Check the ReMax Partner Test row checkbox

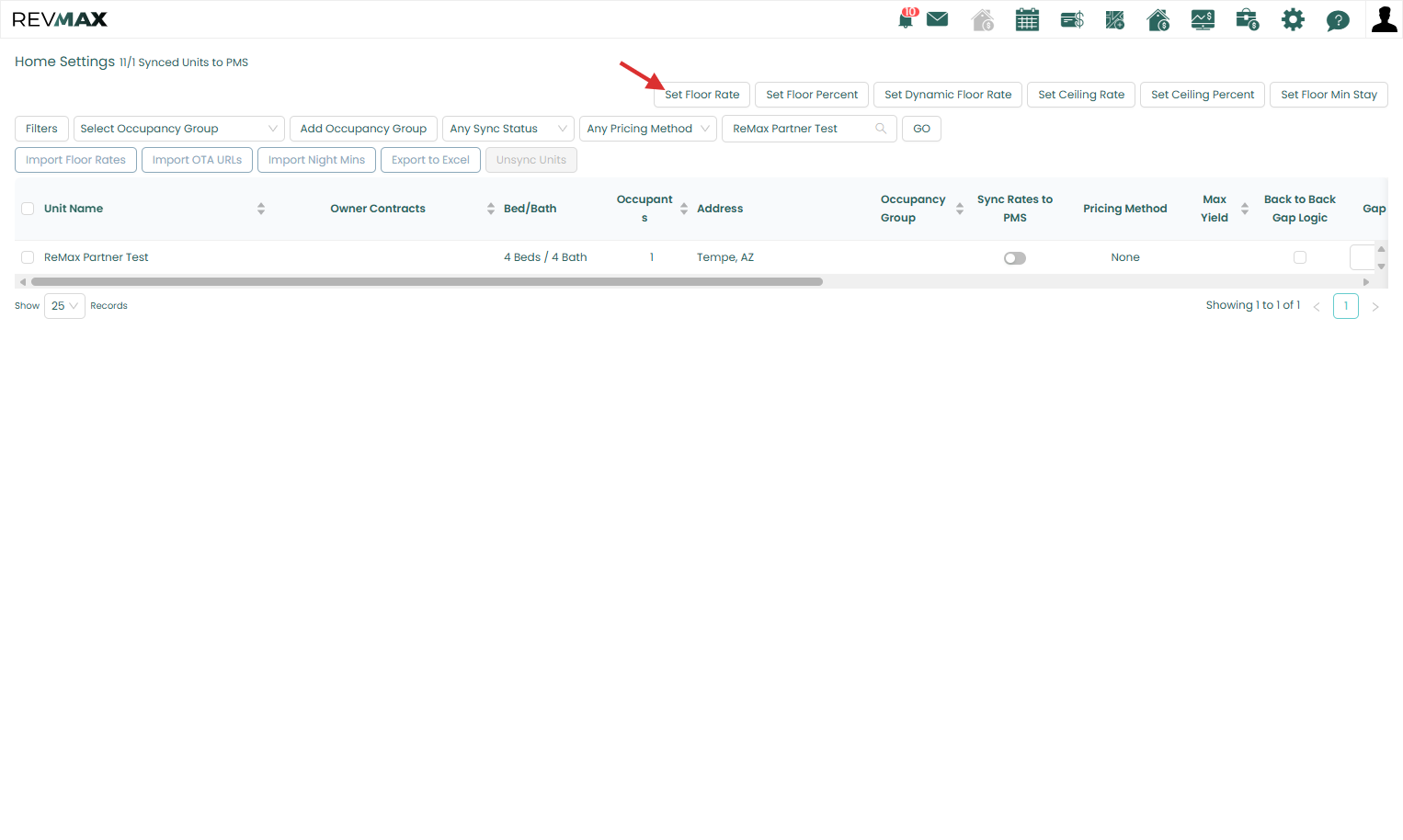28,257
